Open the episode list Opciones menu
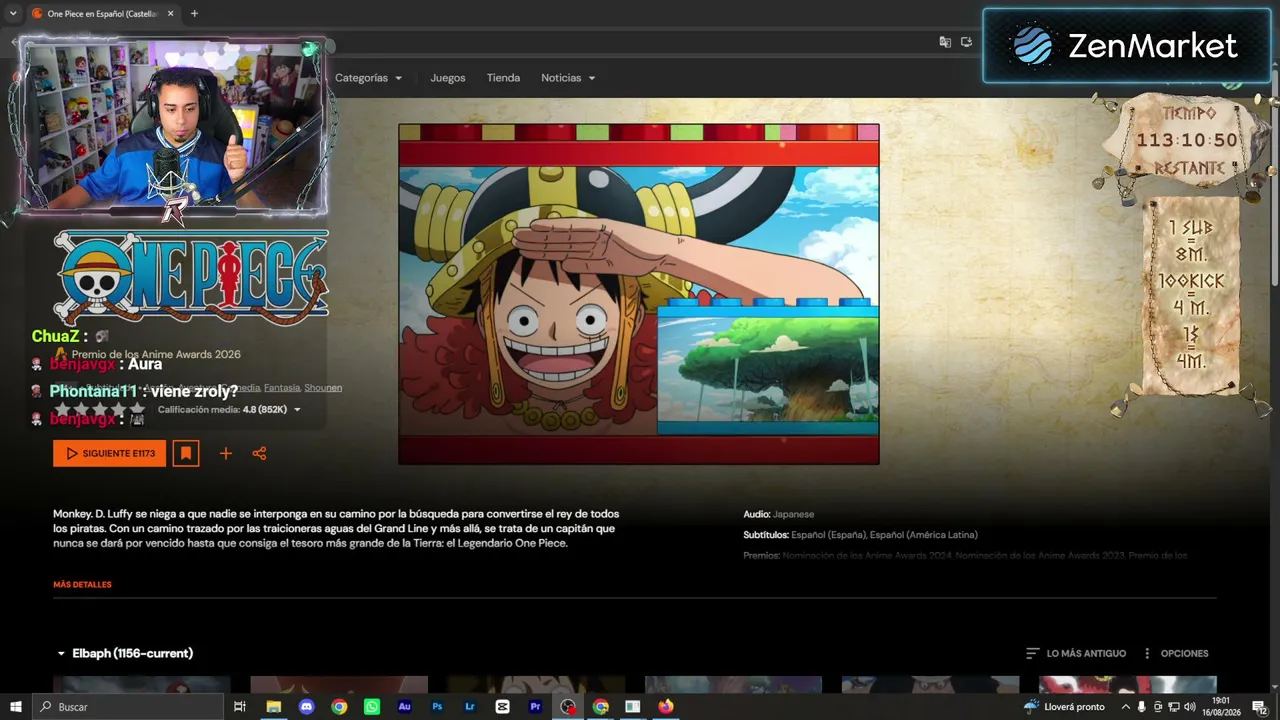This screenshot has width=1280, height=720. tap(1175, 653)
